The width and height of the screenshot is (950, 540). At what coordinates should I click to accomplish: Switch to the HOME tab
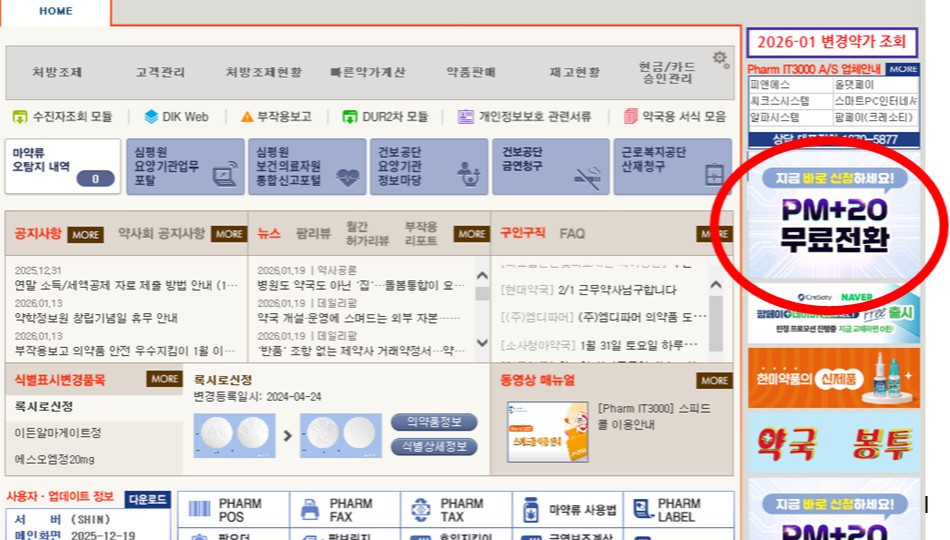(x=56, y=11)
